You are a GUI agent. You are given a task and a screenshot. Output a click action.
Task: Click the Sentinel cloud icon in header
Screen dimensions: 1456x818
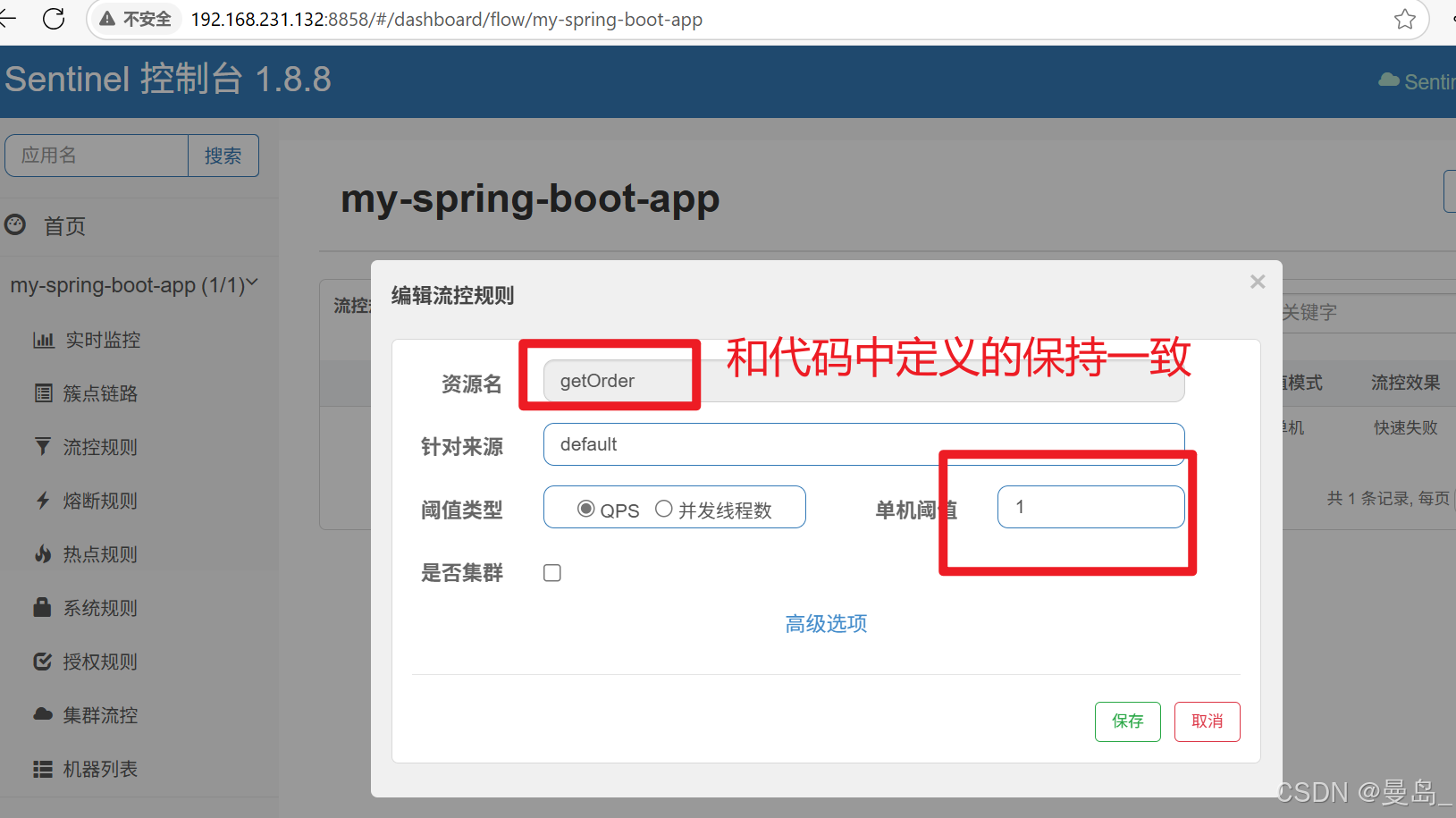(x=1389, y=80)
